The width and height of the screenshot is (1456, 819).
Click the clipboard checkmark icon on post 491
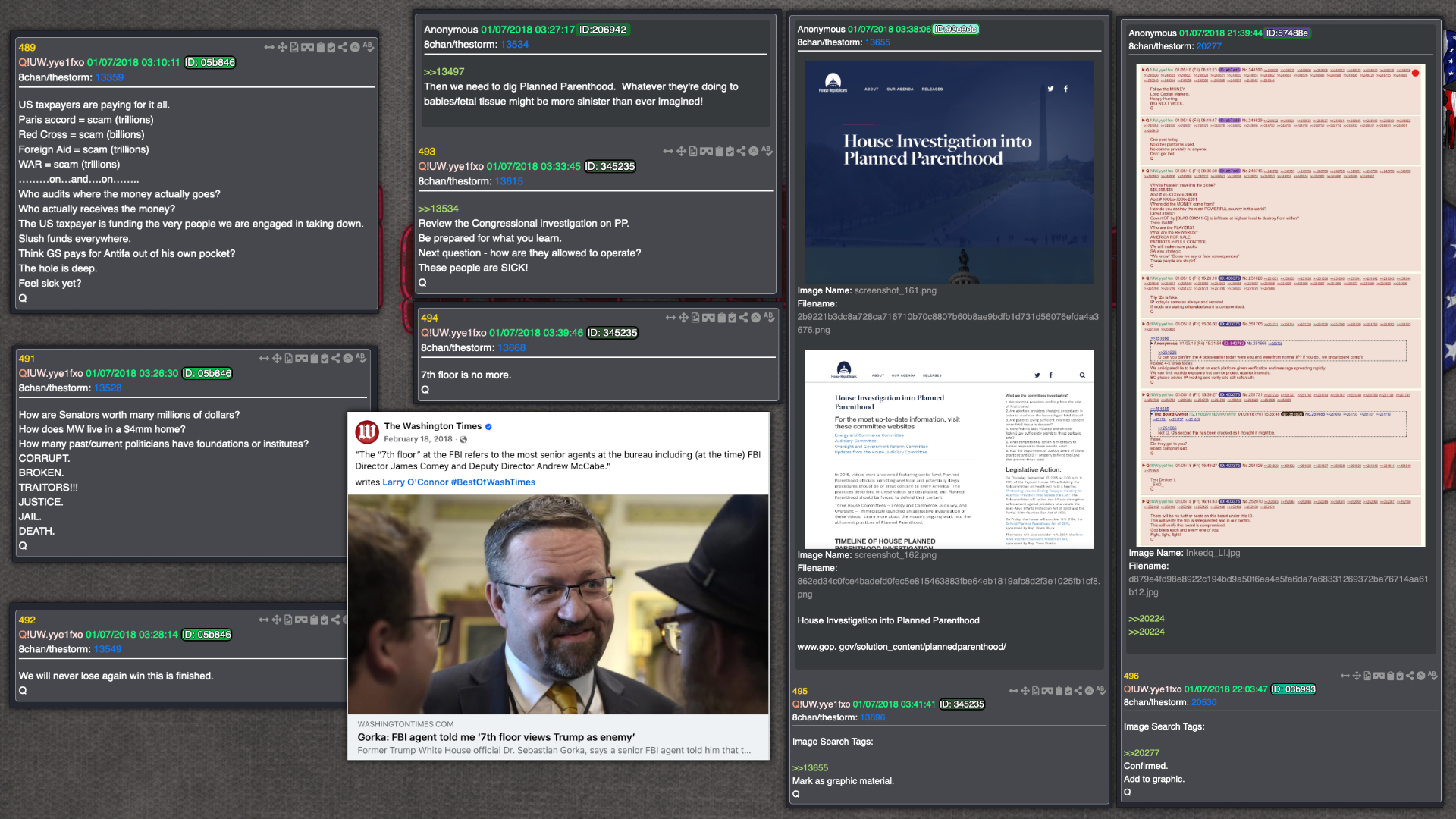326,358
